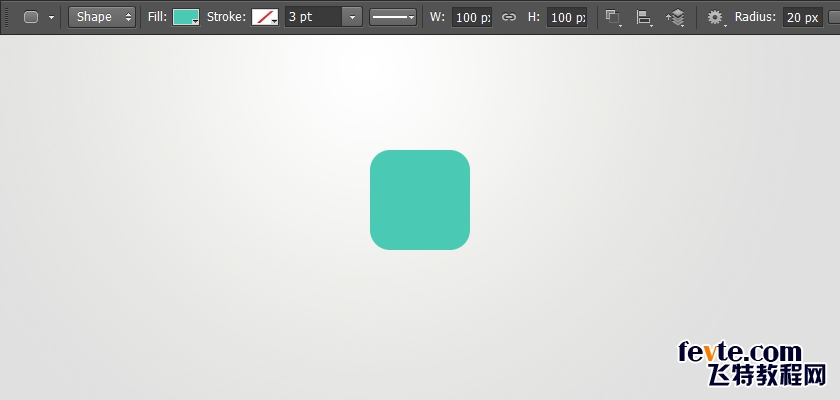Screen dimensions: 840x400
Task: Open the stroke line type options
Action: 393,17
